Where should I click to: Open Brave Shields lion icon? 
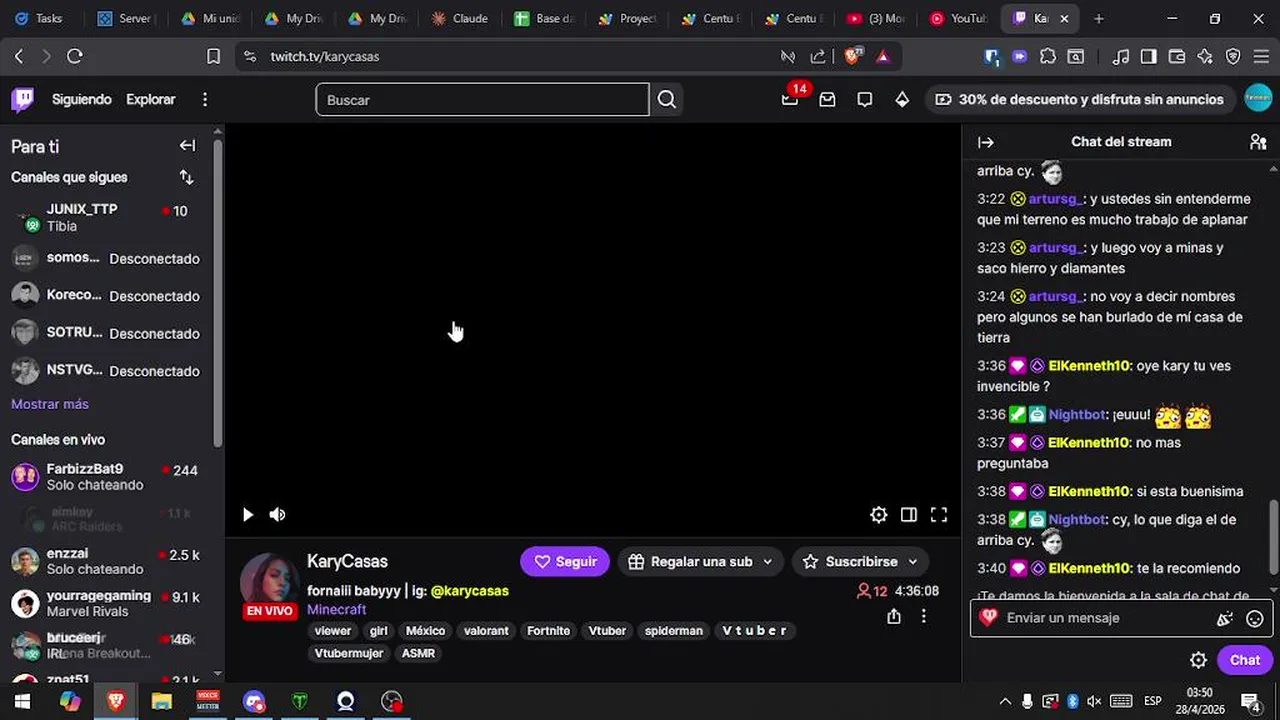click(853, 56)
